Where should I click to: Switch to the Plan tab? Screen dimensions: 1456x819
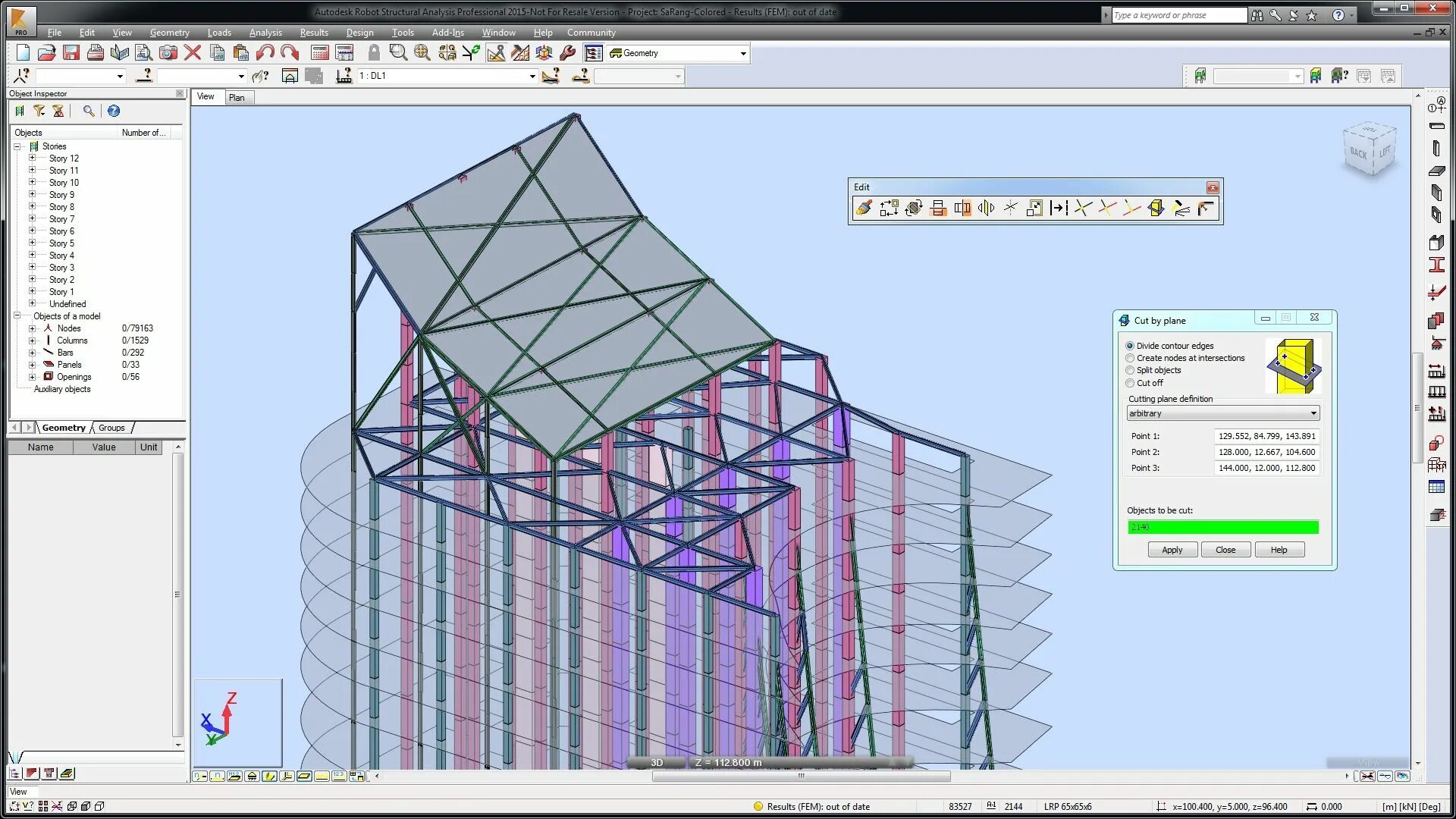(x=237, y=97)
